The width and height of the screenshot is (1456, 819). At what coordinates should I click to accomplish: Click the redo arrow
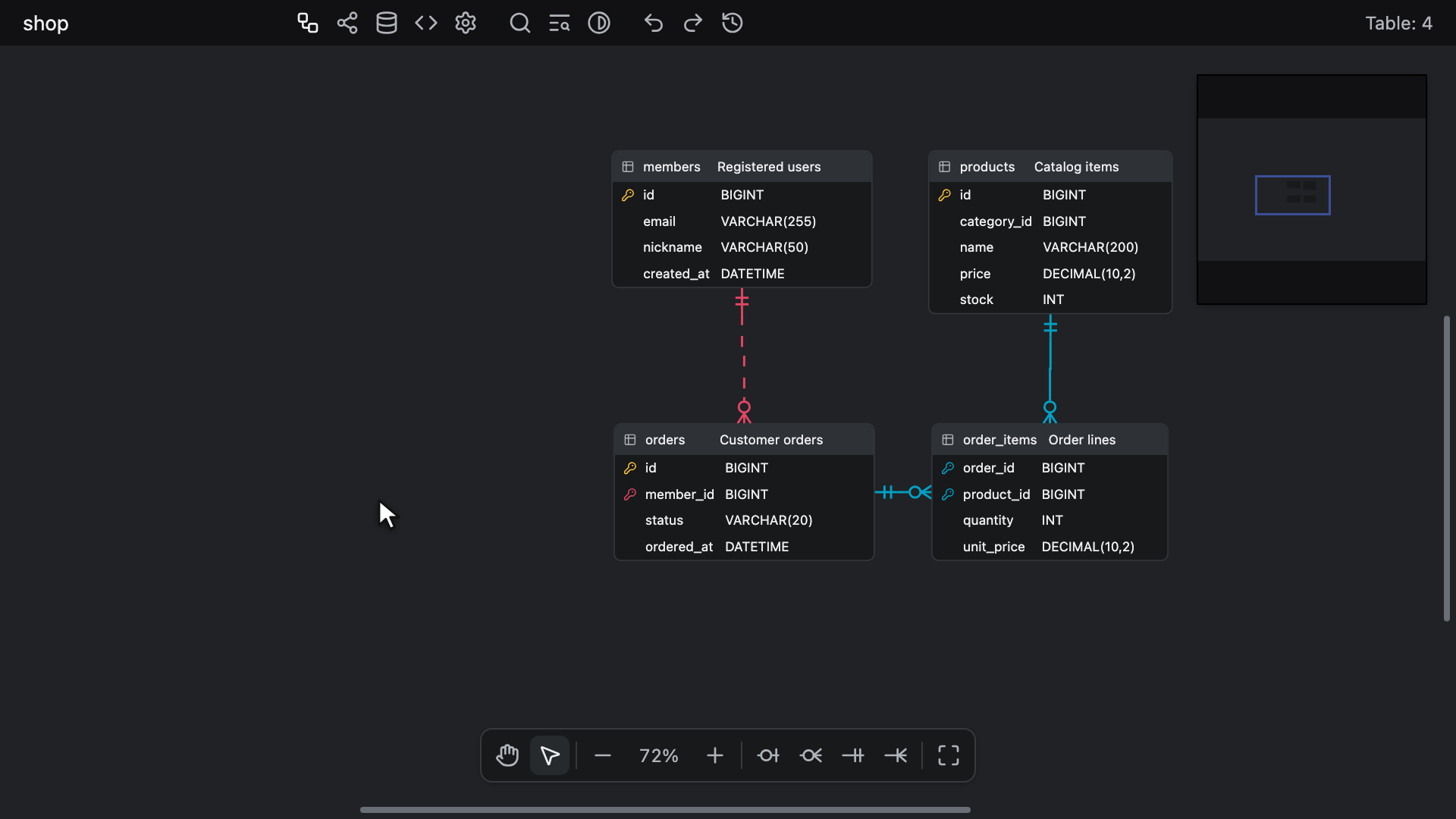point(693,23)
